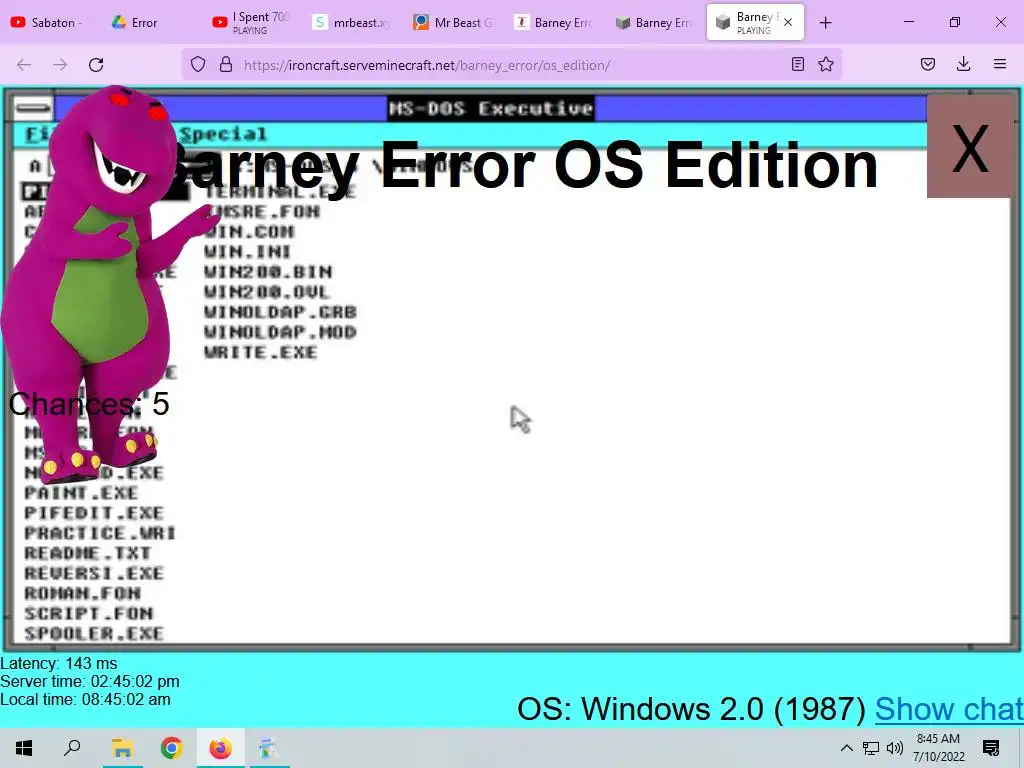This screenshot has height=768, width=1024.
Task: Open Firefox downloads panel
Action: coord(963,64)
